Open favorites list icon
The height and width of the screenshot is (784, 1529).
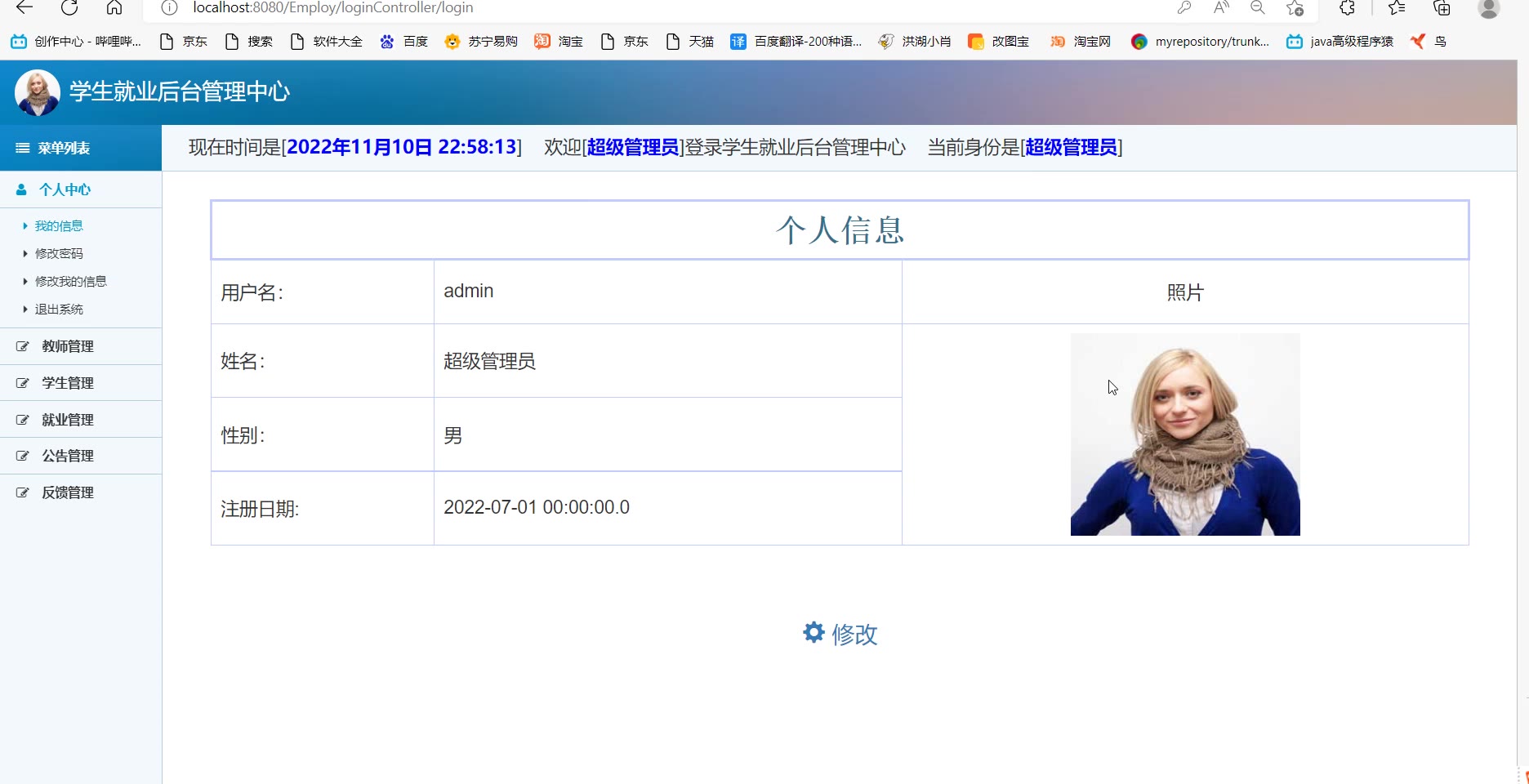tap(1397, 7)
